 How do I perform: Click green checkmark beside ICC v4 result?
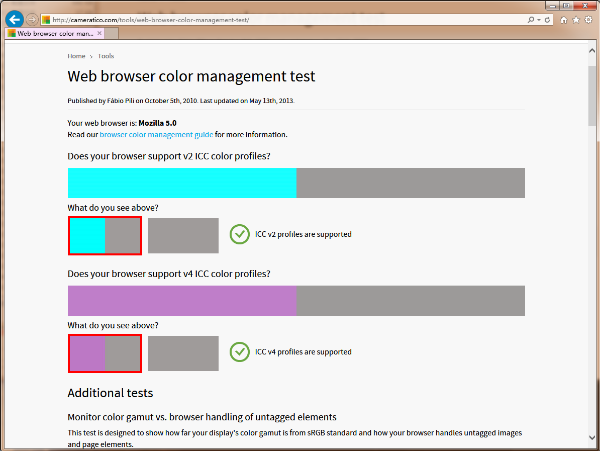tap(239, 352)
